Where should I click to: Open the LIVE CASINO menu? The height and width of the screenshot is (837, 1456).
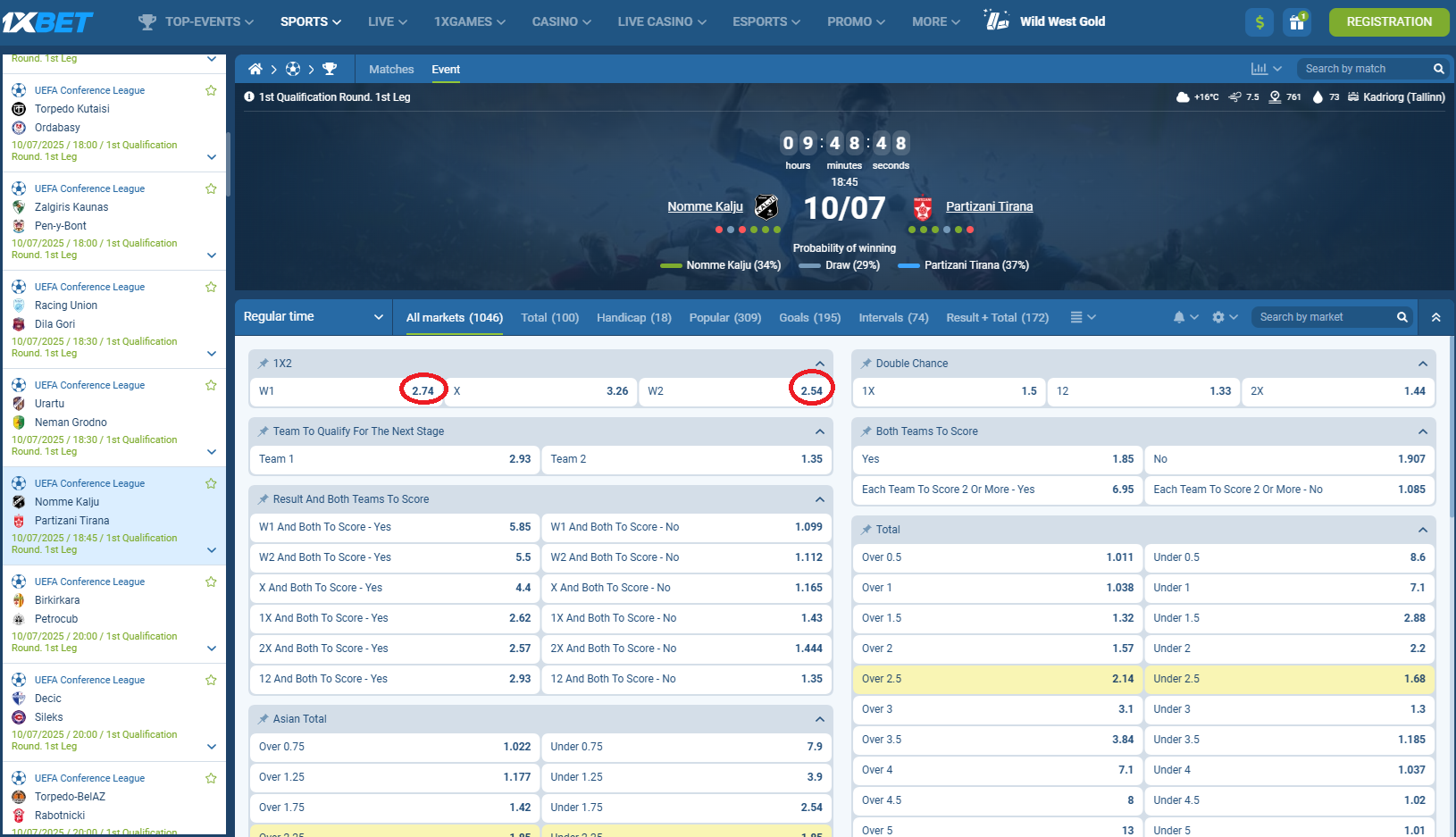click(x=662, y=21)
